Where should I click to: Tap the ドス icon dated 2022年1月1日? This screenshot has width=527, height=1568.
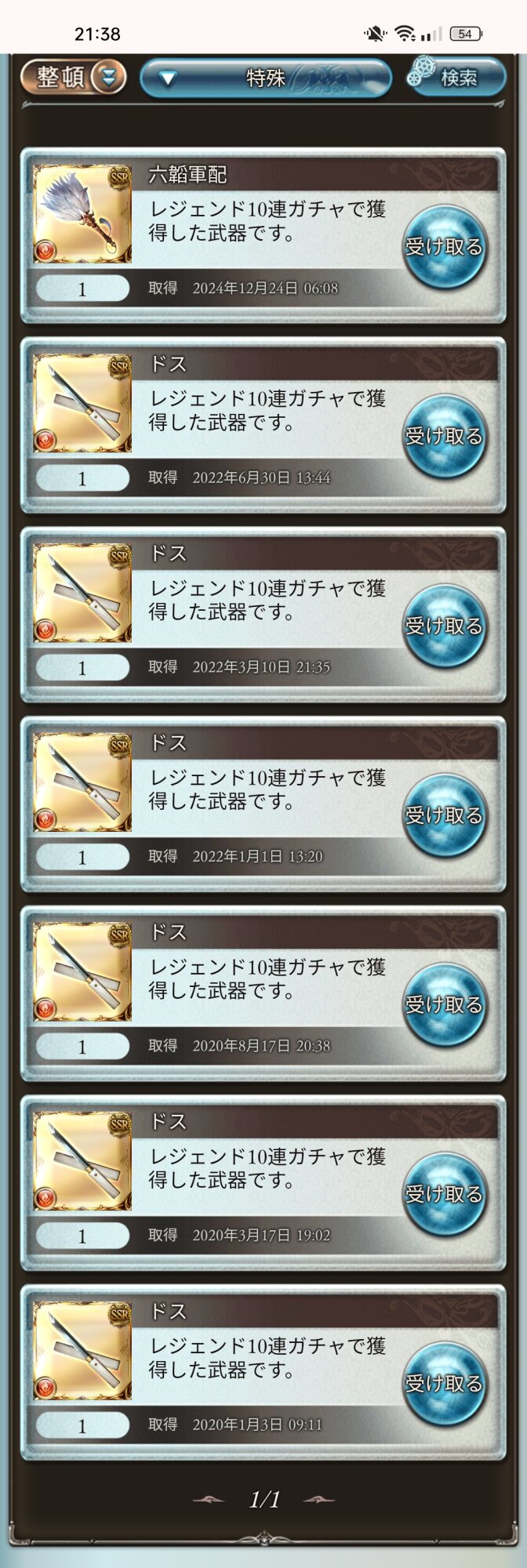82,782
